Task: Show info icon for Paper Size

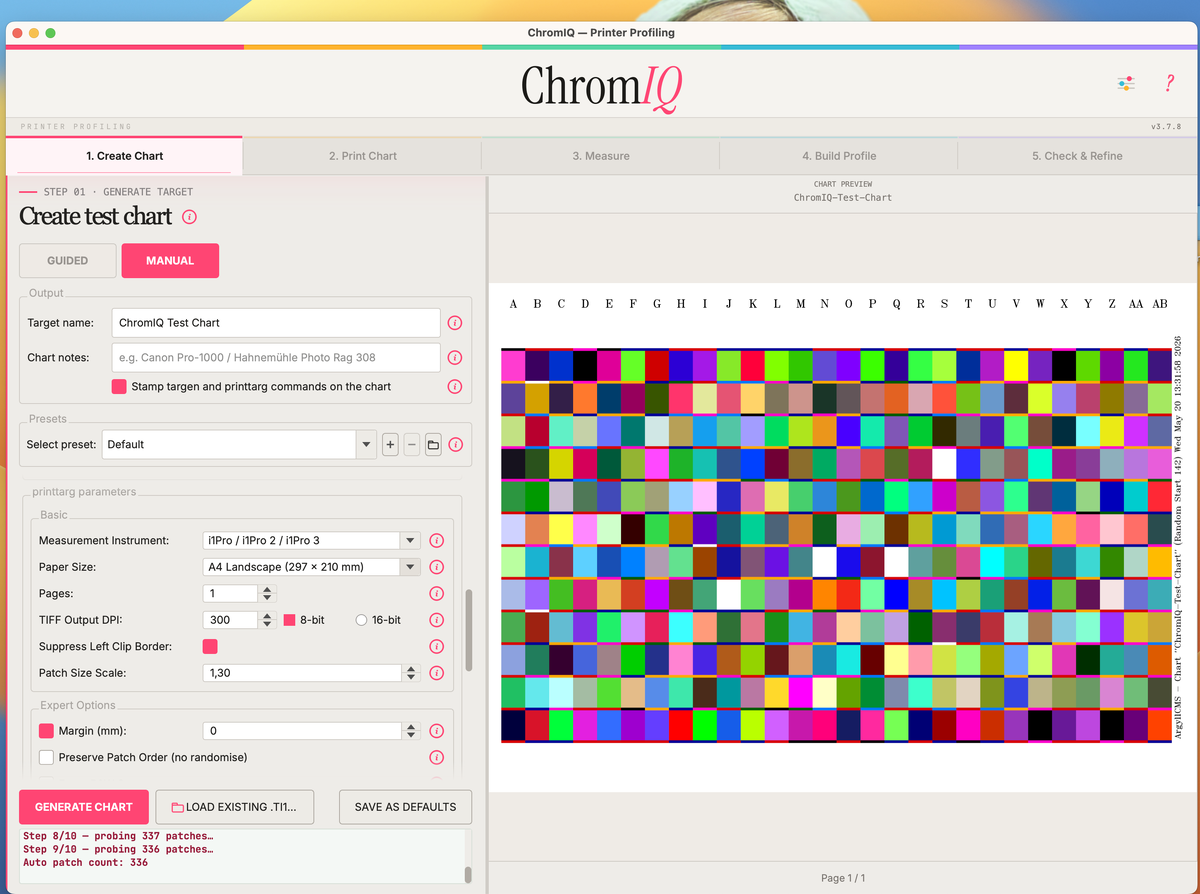Action: [x=437, y=567]
